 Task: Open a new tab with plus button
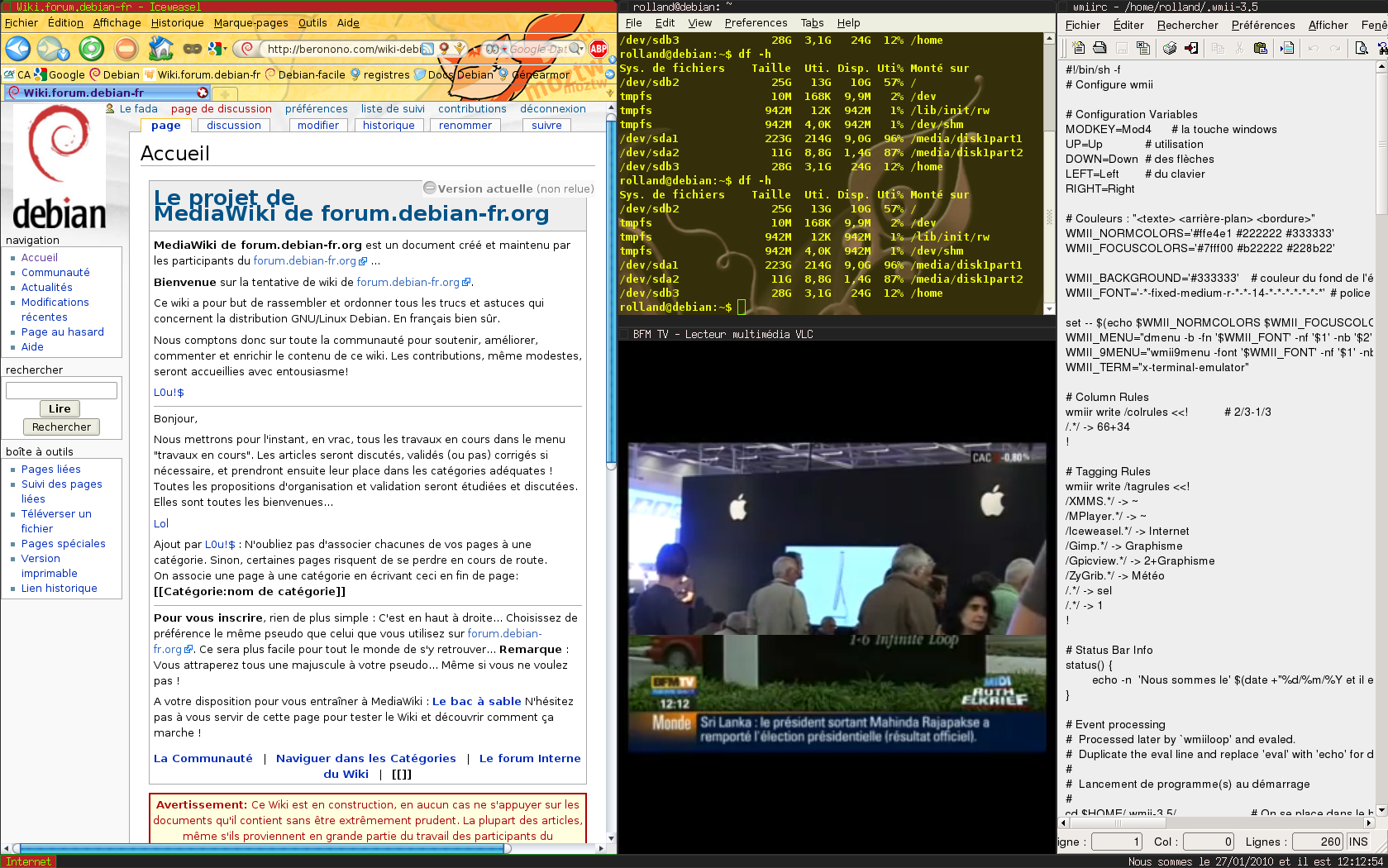225,93
